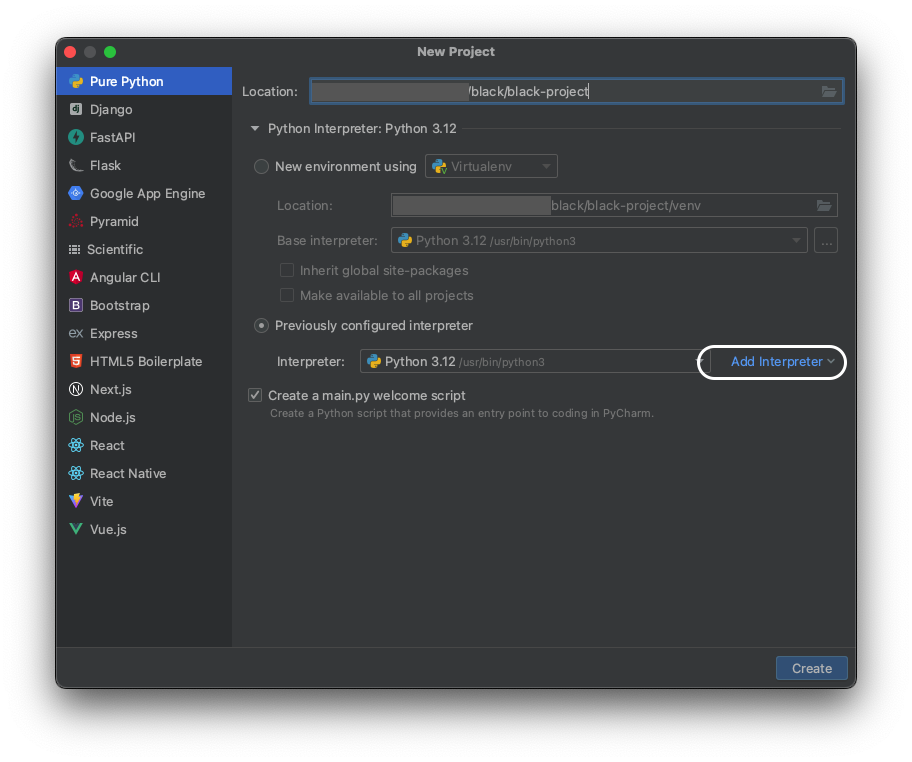Click the Express ex icon

[76, 333]
